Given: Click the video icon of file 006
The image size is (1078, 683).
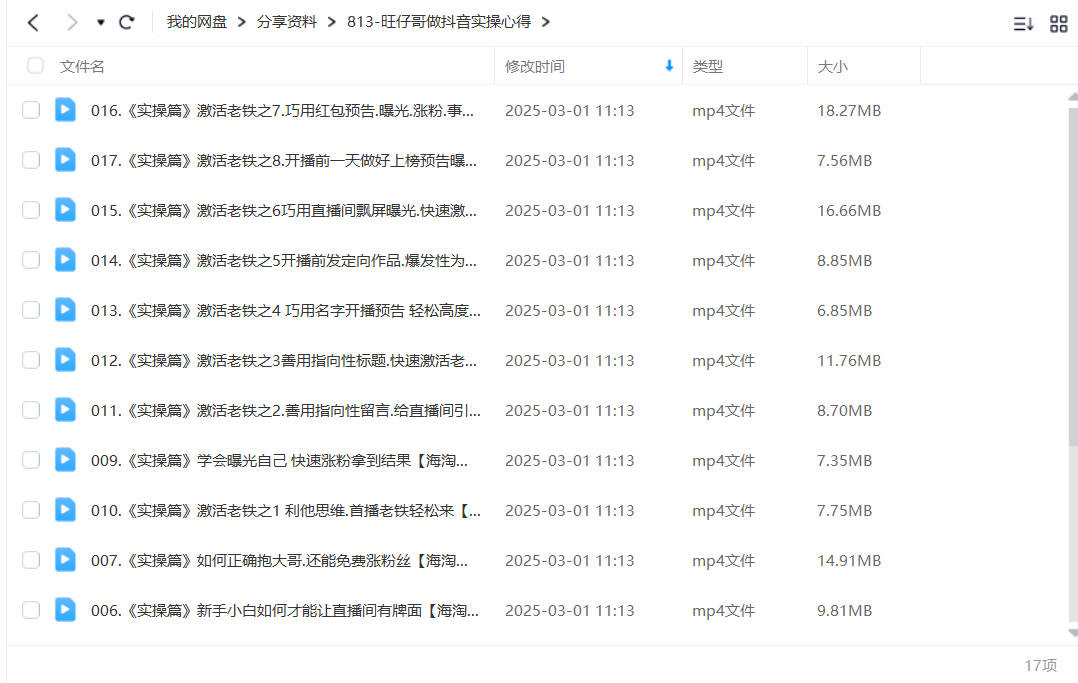Looking at the screenshot, I should coord(65,609).
